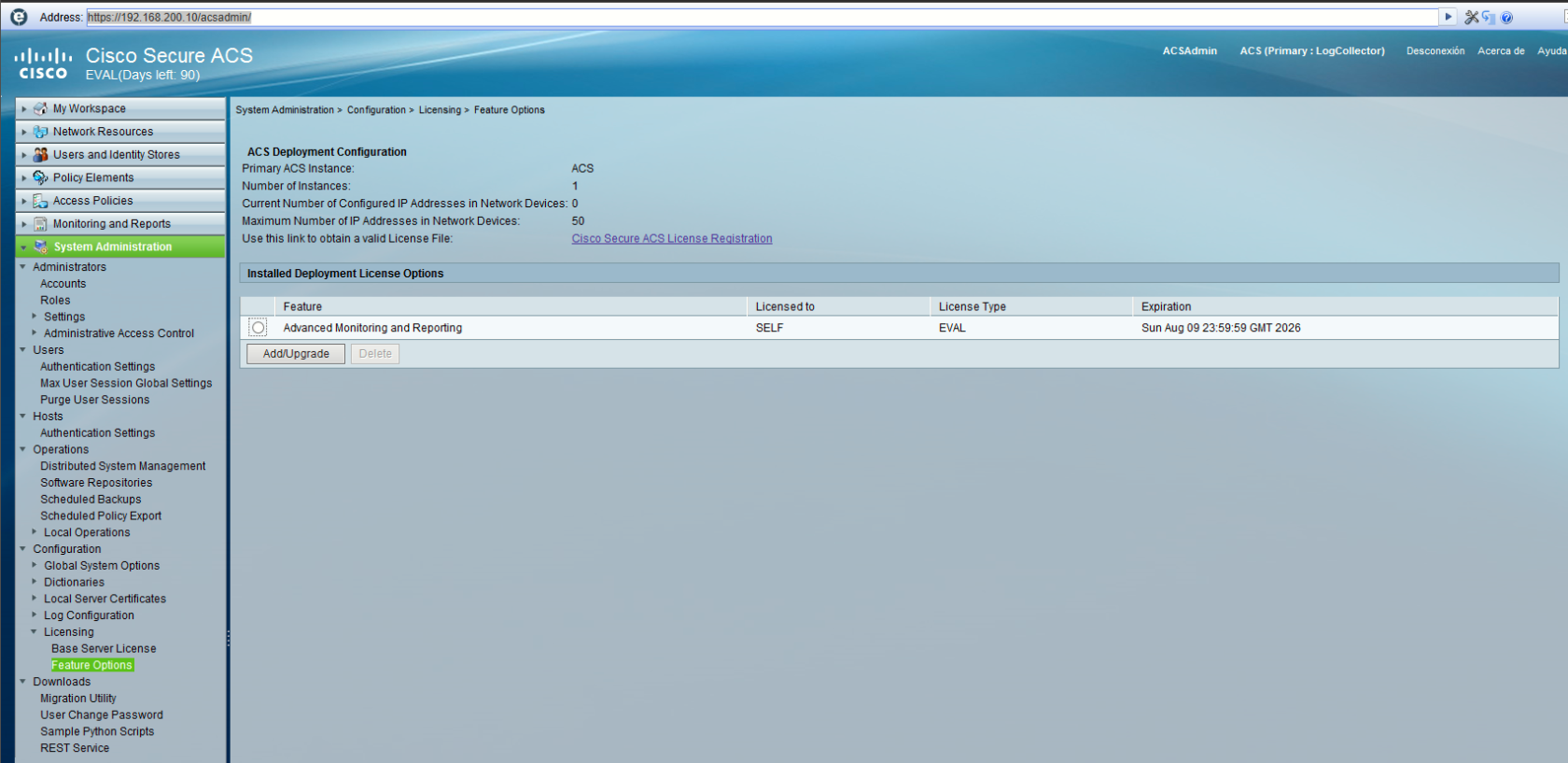Open Users and Identity Stores menu
The image size is (1568, 763).
click(120, 155)
